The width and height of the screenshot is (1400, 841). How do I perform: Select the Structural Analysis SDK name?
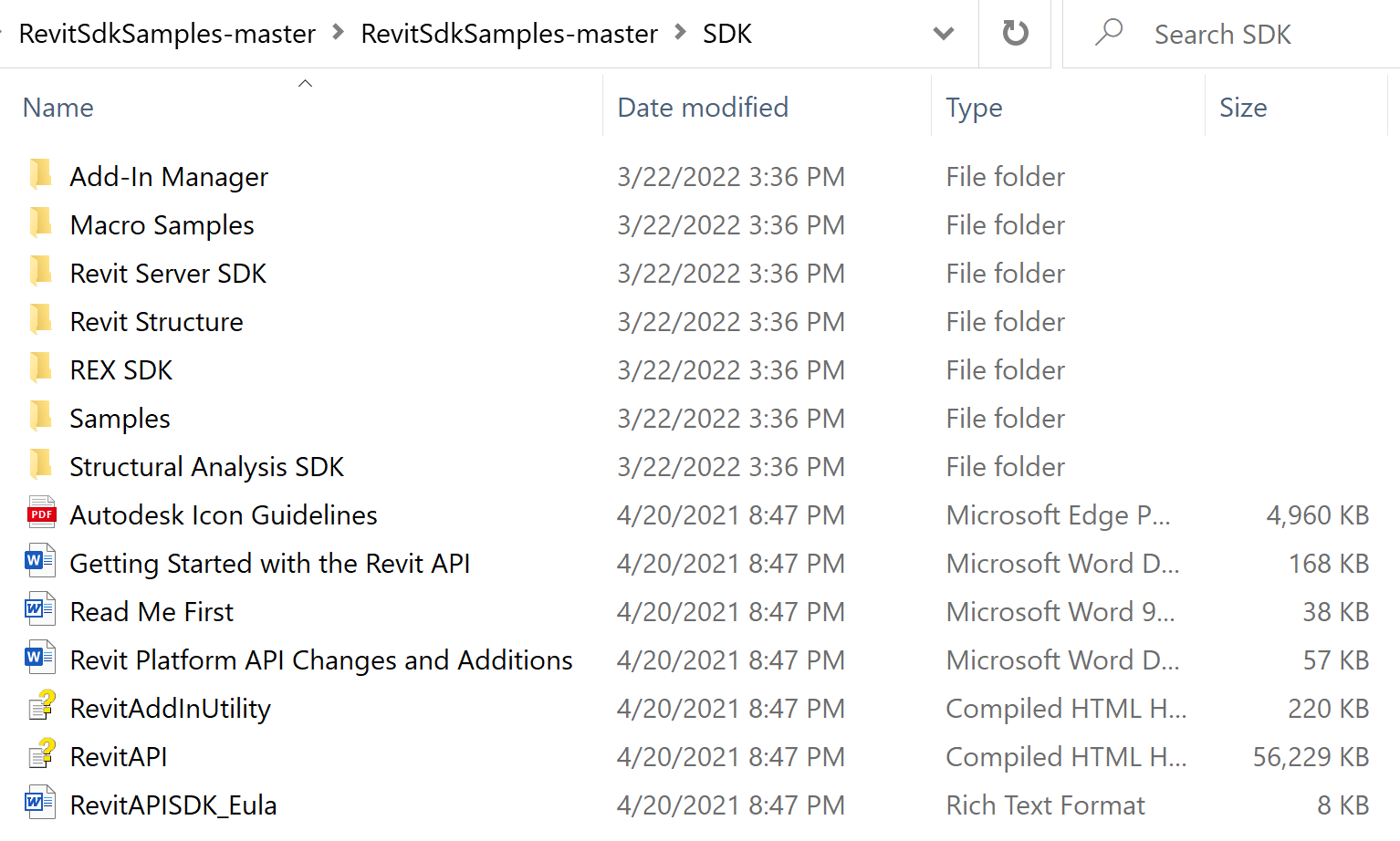click(206, 466)
